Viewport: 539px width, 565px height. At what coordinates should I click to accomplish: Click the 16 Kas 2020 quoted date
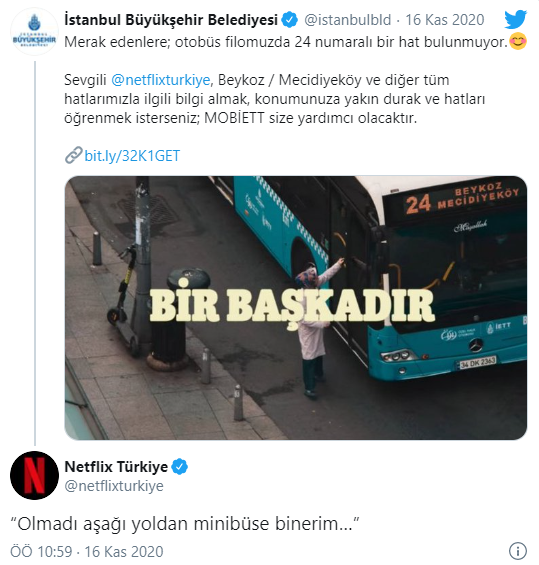[x=445, y=20]
